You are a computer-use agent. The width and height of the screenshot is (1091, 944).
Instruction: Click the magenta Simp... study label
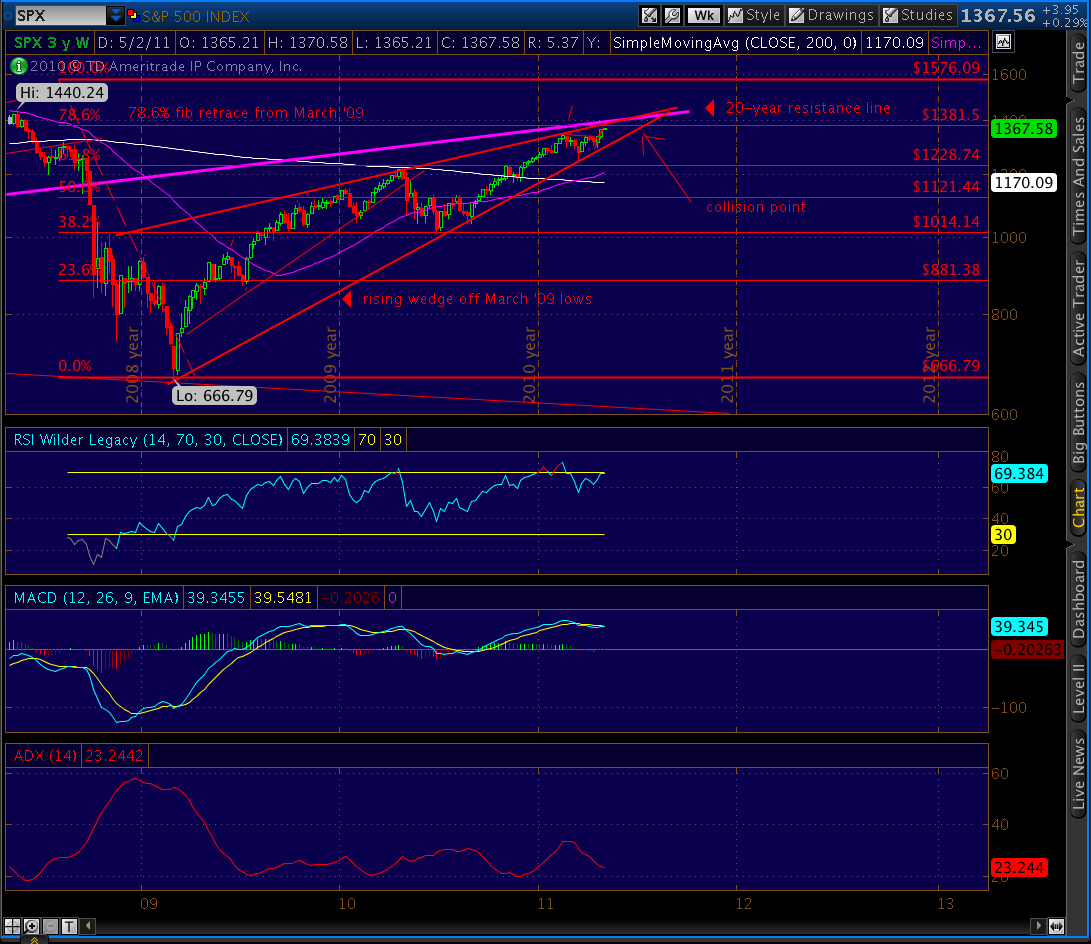[957, 42]
